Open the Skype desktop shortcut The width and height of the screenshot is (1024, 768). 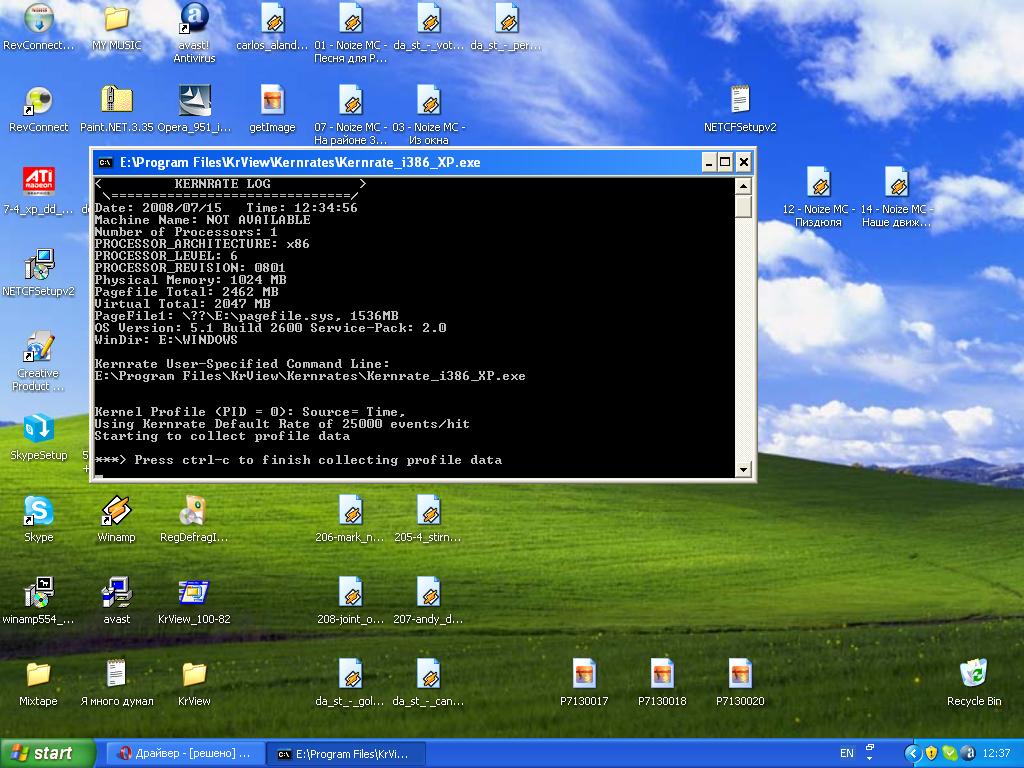38,512
